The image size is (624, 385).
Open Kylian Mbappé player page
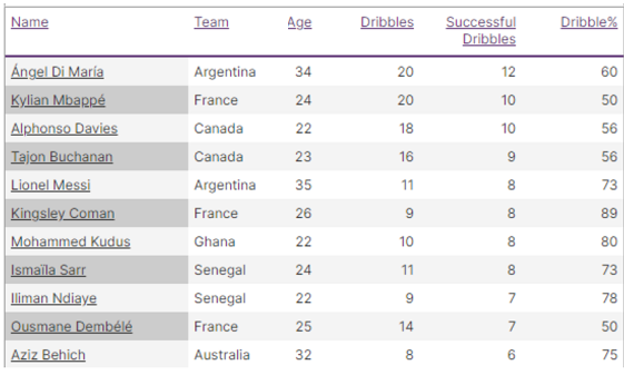tap(58, 100)
